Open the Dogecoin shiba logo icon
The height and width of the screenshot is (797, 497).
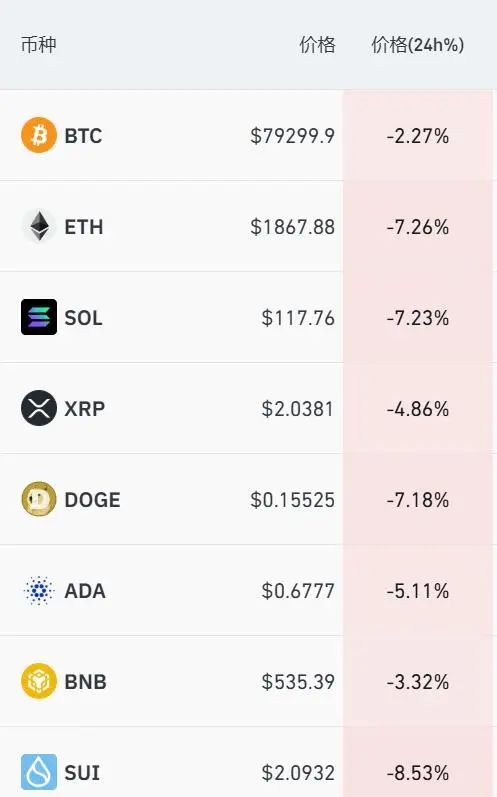pos(39,499)
